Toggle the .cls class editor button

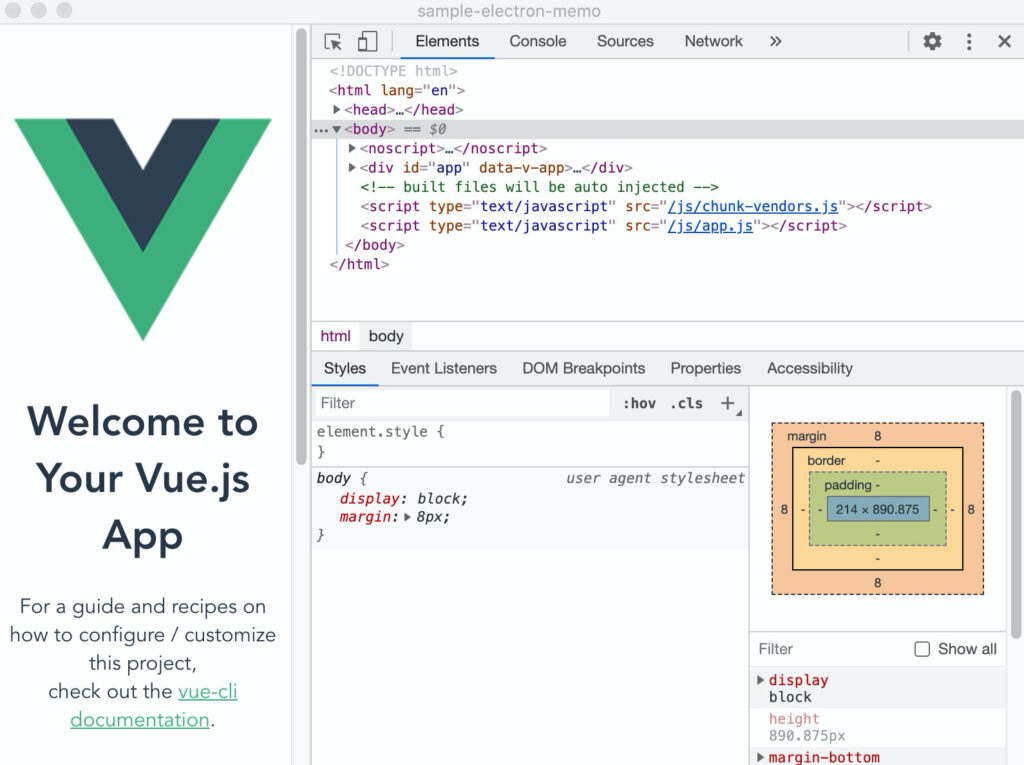[686, 403]
